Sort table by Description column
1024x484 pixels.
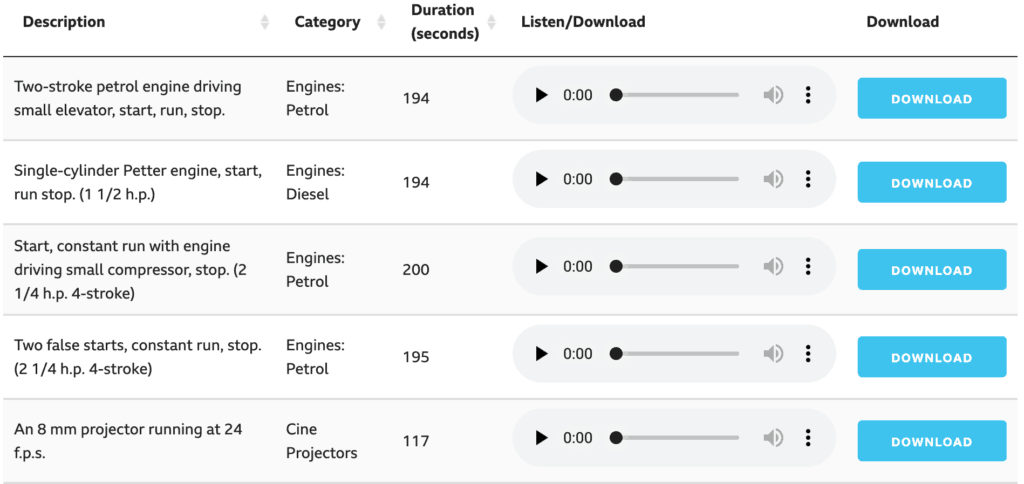(x=264, y=23)
